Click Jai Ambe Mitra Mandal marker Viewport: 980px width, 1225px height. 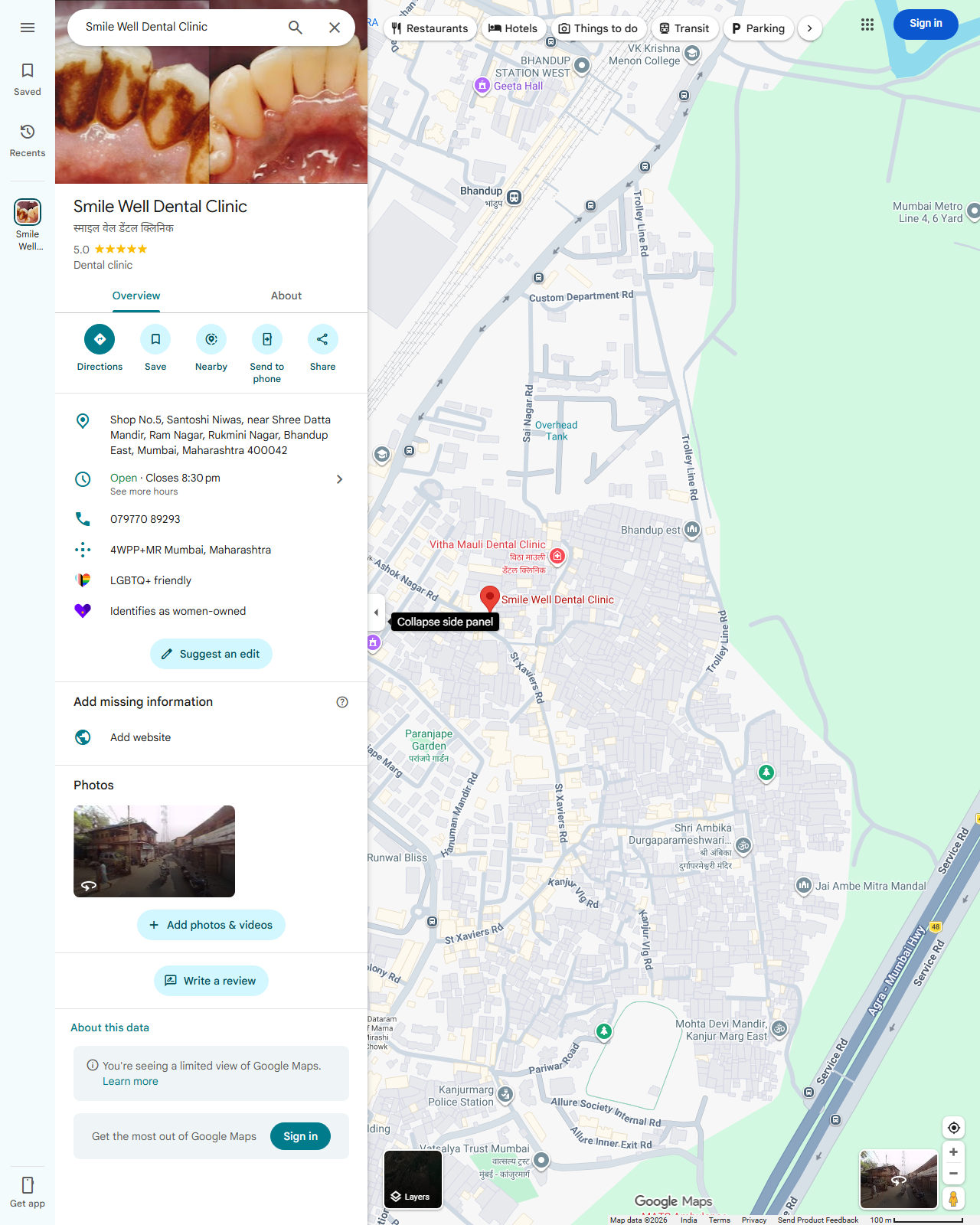point(803,886)
